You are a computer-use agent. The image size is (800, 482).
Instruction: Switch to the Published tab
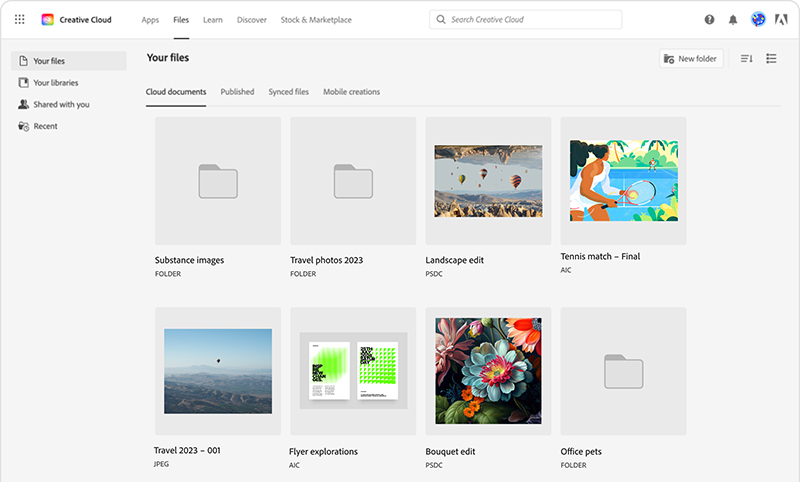237,92
